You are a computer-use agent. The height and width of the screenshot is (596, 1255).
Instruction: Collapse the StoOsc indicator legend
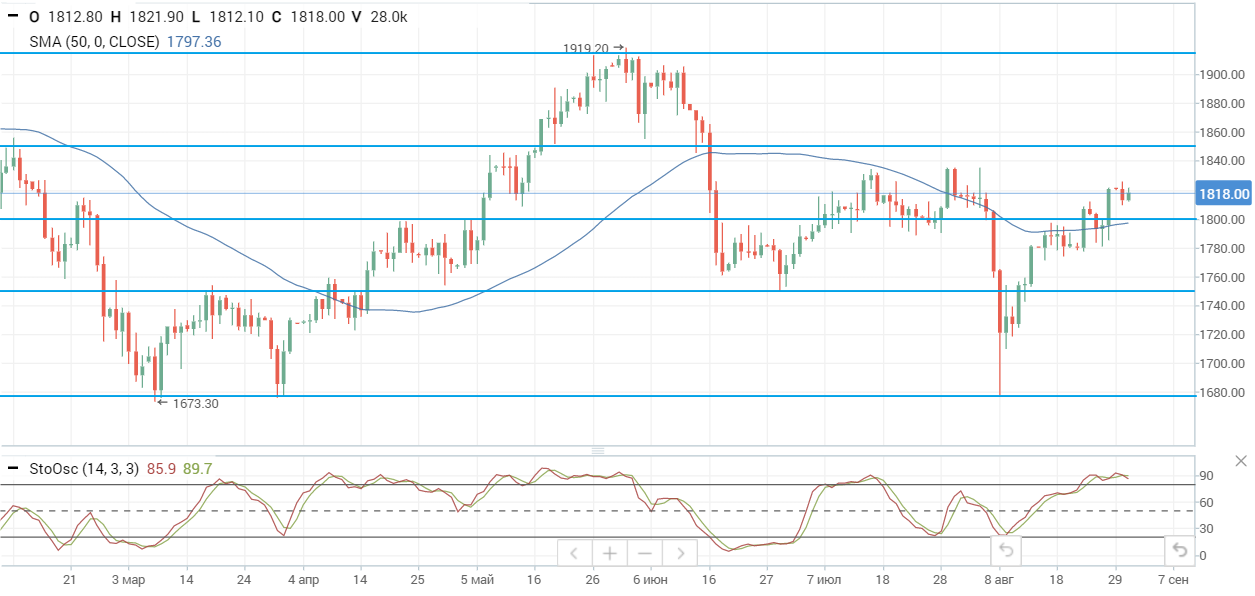(12, 468)
